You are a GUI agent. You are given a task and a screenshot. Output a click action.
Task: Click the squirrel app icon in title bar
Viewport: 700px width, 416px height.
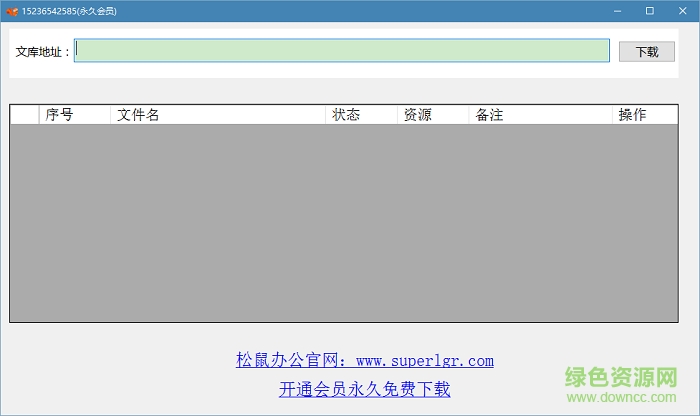pyautogui.click(x=11, y=11)
